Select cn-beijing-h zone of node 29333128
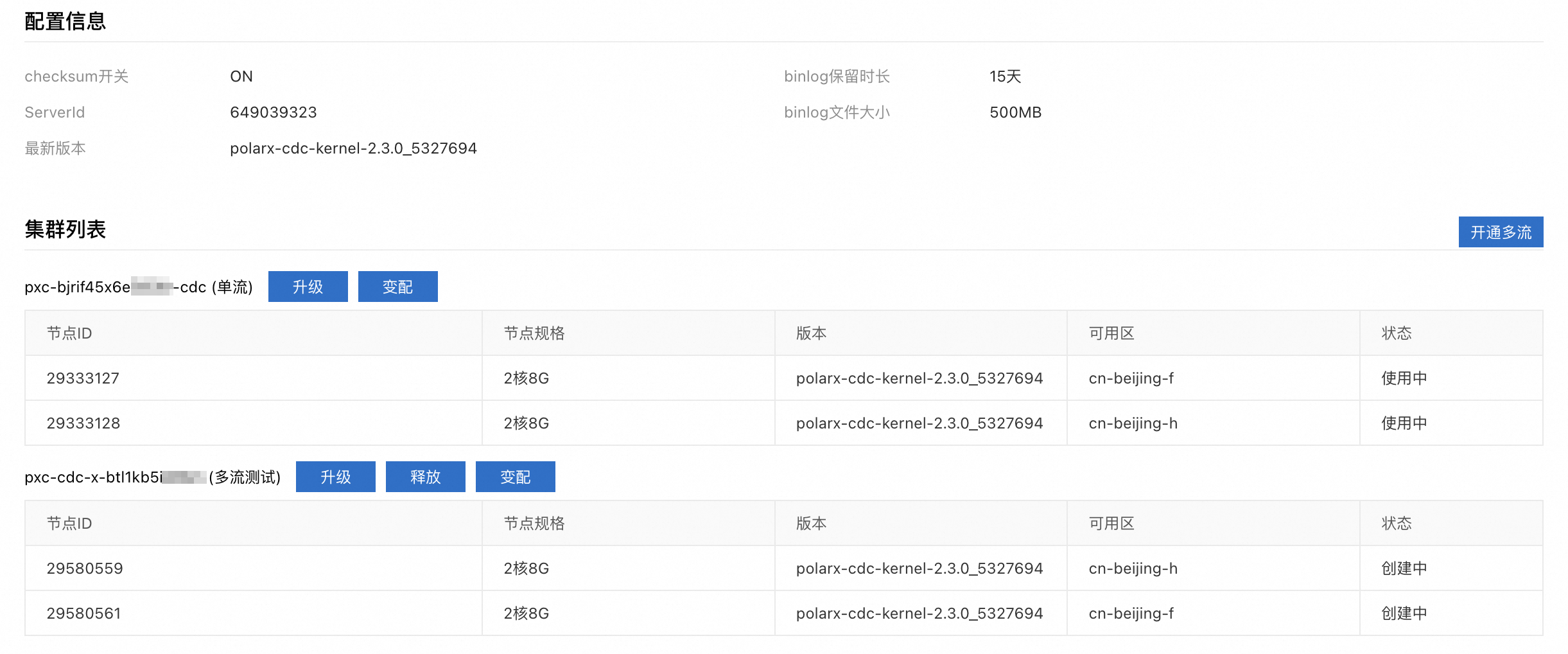 point(1133,423)
